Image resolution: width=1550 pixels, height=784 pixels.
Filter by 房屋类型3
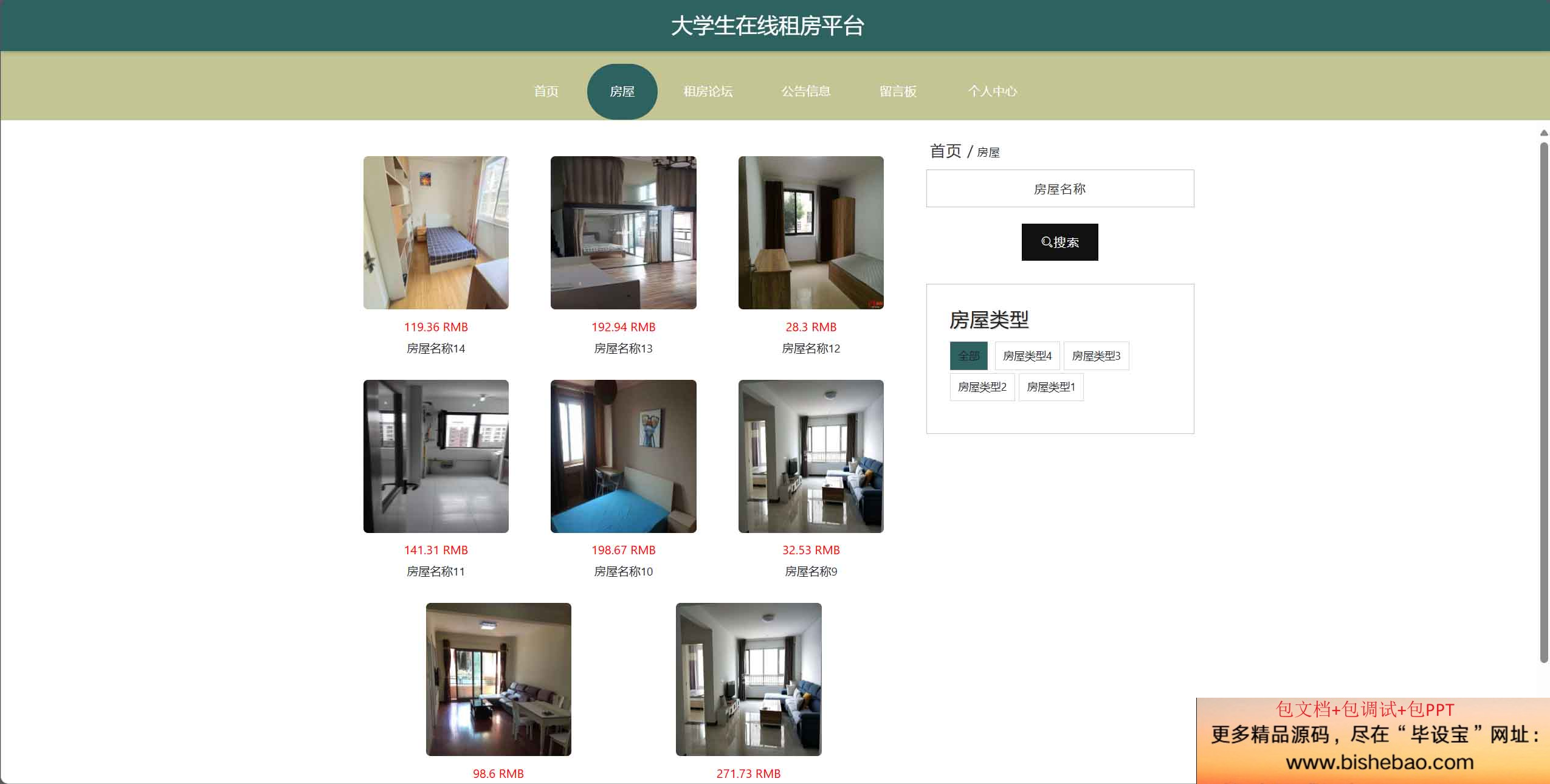[x=1096, y=356]
